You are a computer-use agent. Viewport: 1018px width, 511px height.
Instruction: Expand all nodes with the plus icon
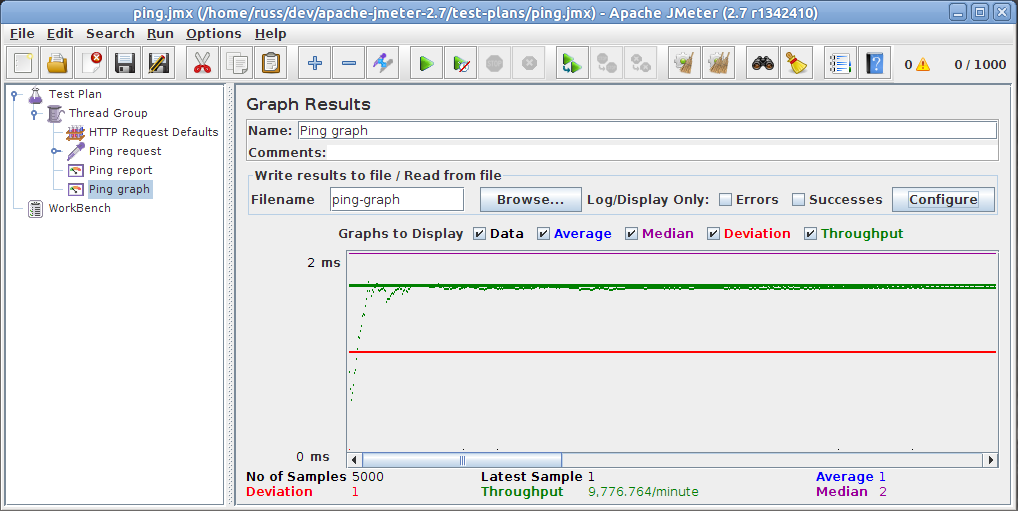(315, 63)
